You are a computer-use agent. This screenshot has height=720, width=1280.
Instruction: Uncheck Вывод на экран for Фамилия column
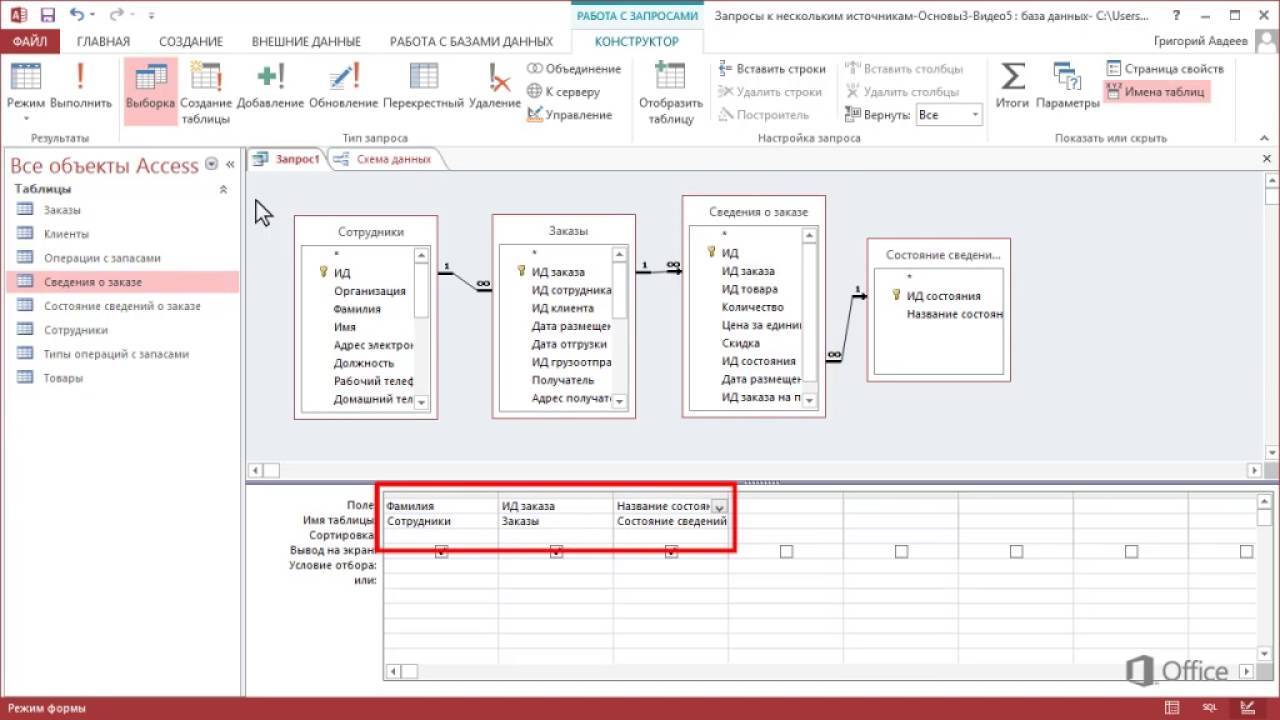tap(441, 551)
